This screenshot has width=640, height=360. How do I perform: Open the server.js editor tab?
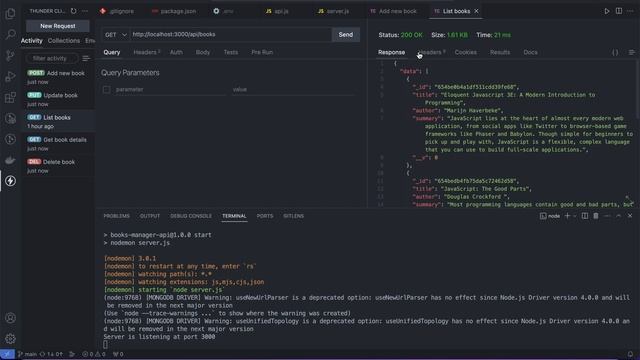pos(333,11)
